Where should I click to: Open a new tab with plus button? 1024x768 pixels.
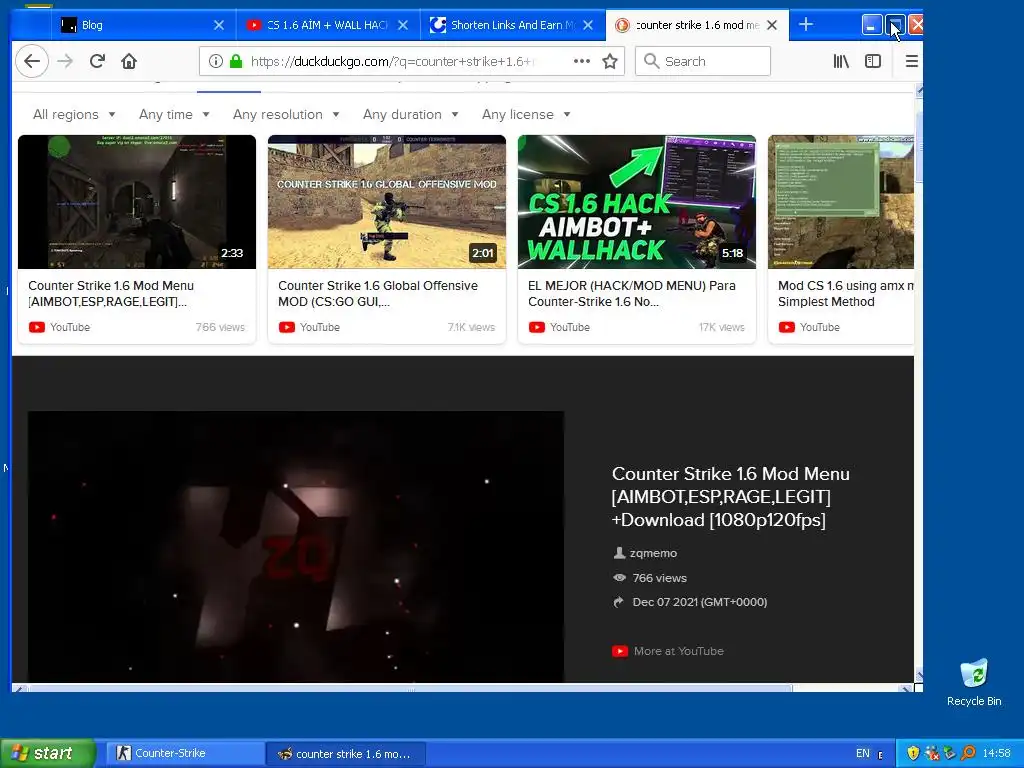(x=806, y=25)
